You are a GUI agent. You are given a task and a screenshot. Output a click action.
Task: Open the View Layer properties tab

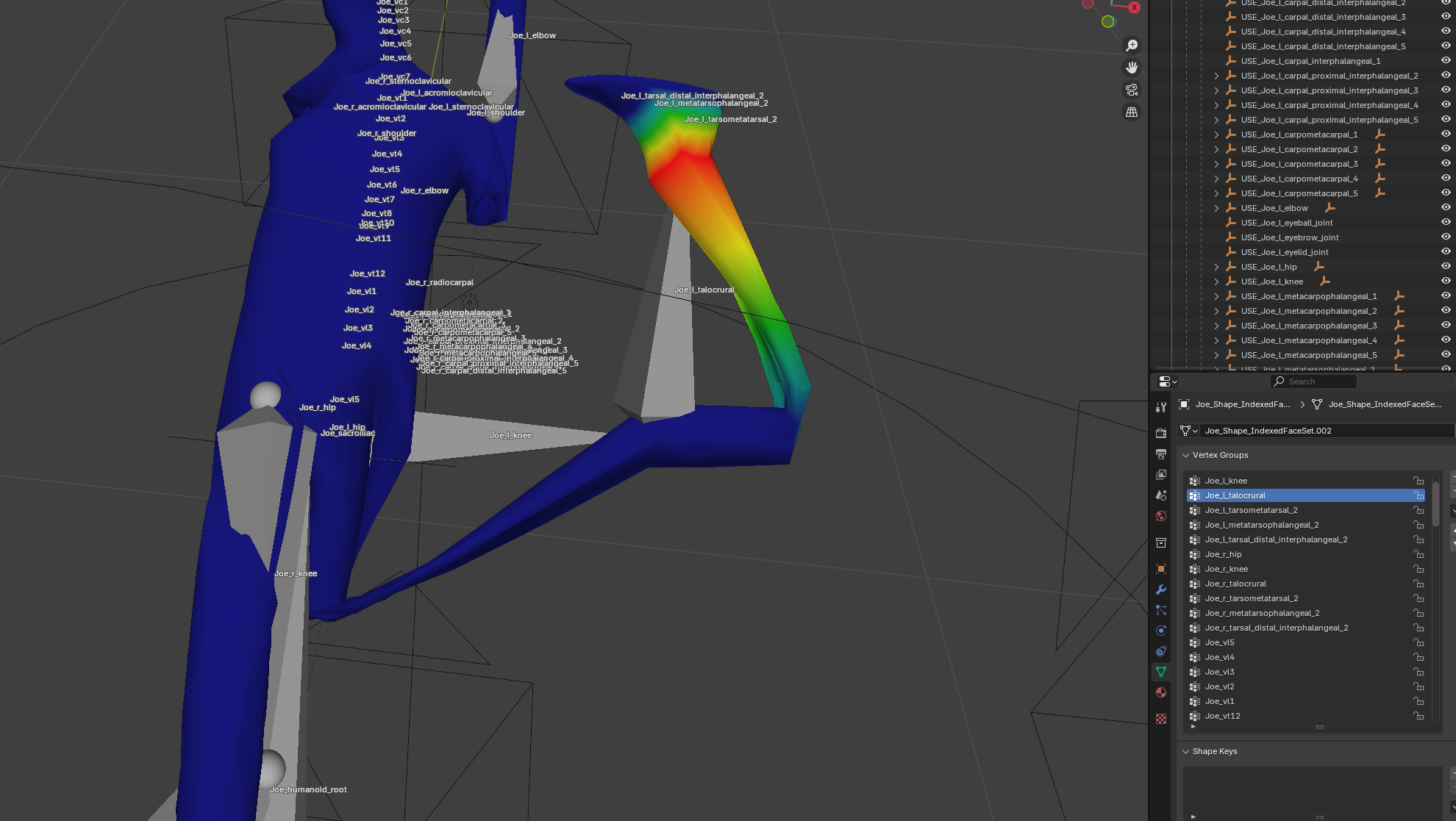(1161, 475)
